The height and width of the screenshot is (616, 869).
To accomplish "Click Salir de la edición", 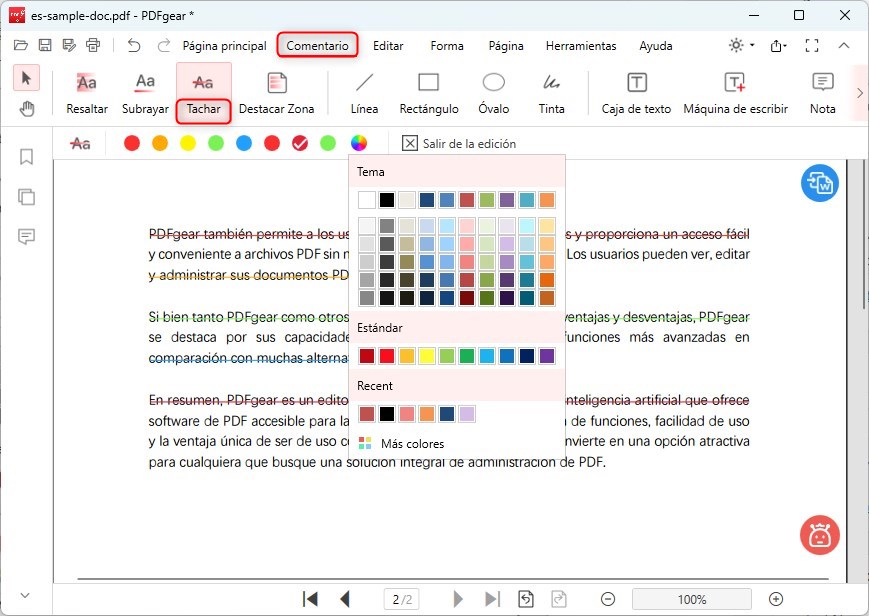I will [x=459, y=144].
